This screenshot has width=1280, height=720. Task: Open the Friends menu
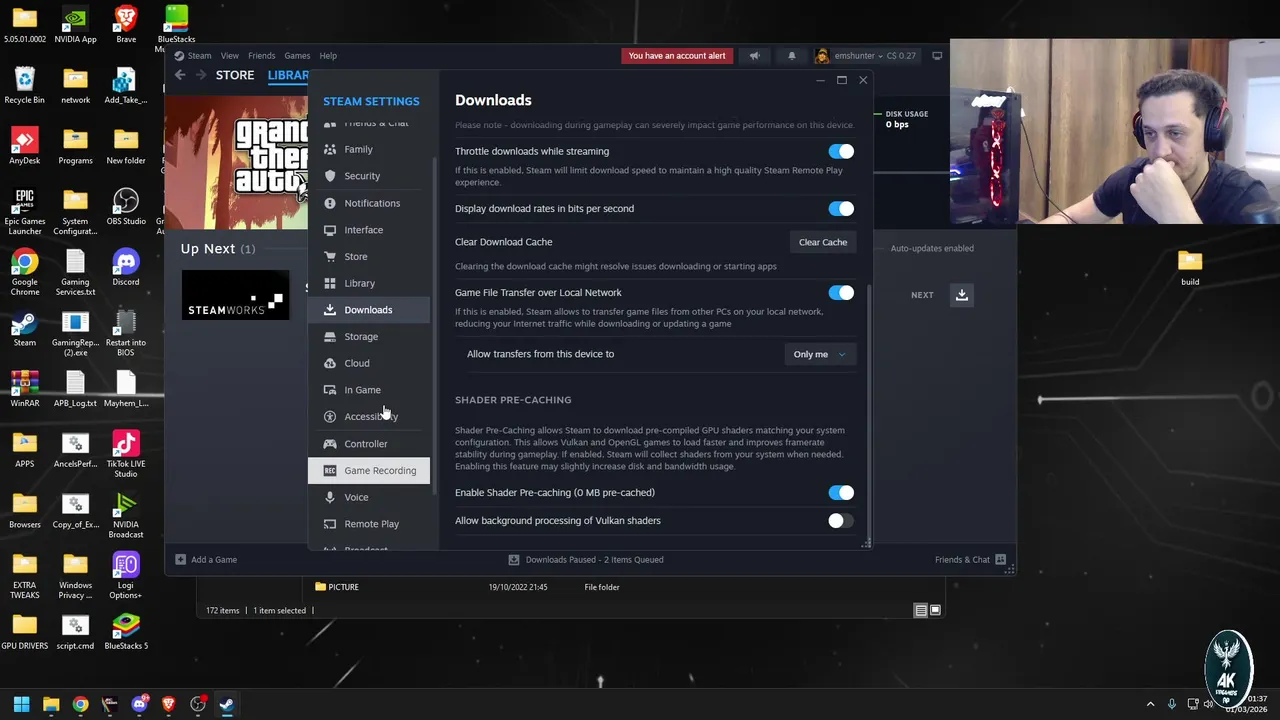point(261,56)
